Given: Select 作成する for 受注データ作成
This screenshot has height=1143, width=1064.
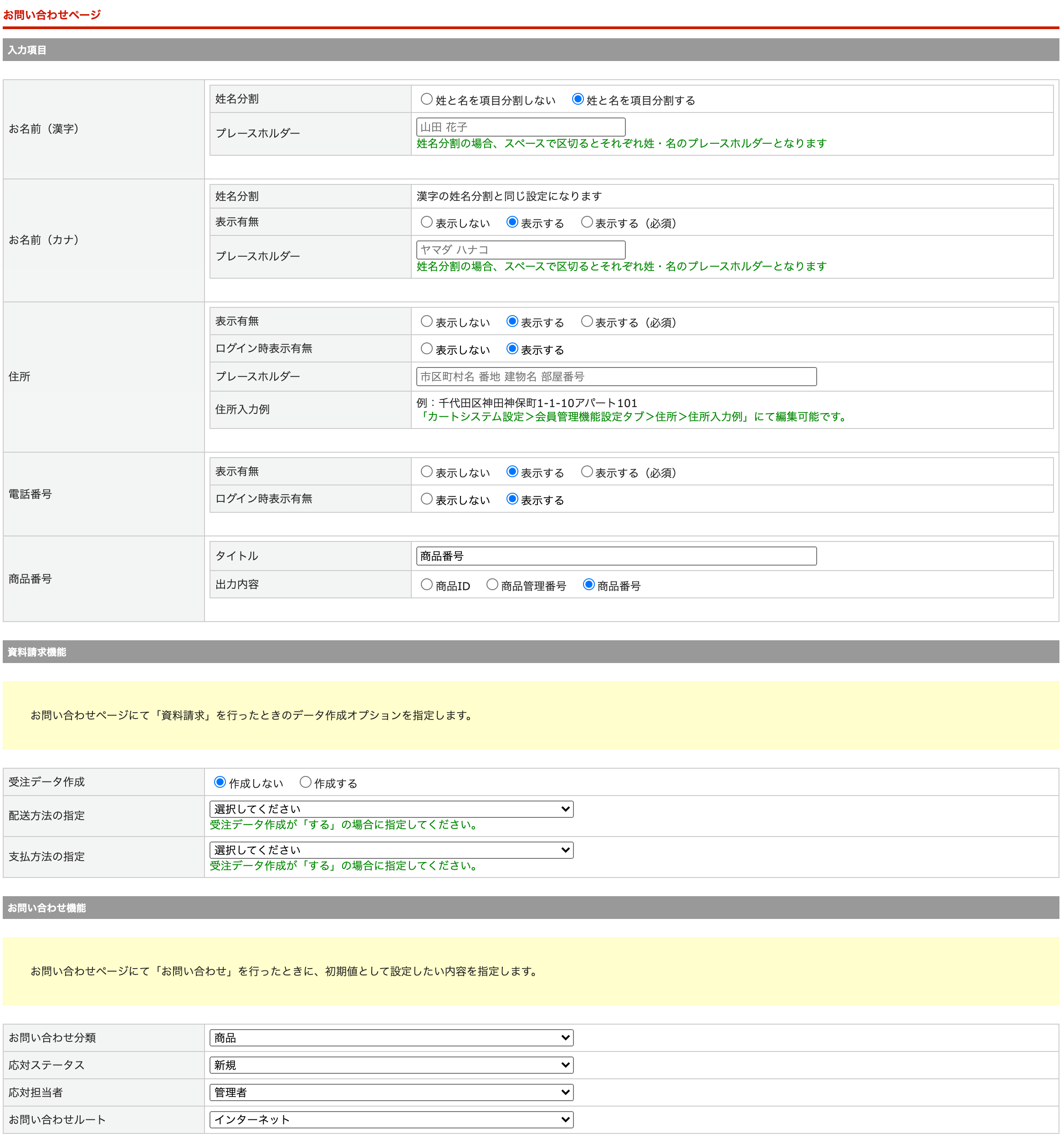Looking at the screenshot, I should pyautogui.click(x=305, y=782).
